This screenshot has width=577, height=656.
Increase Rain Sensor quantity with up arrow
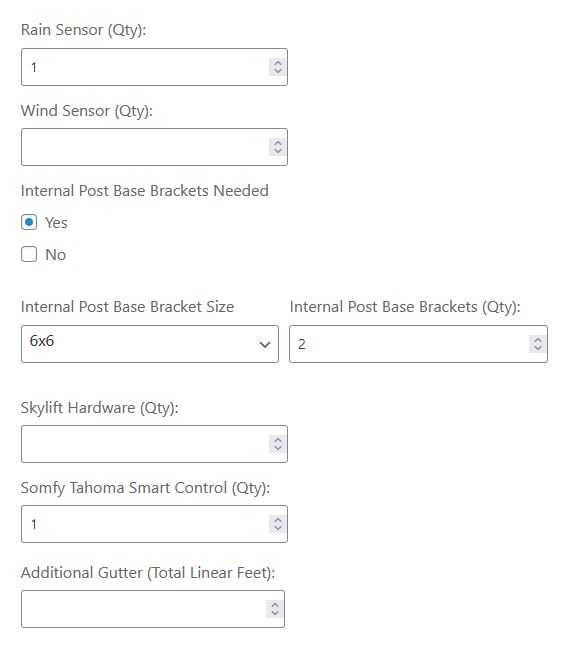(278, 62)
